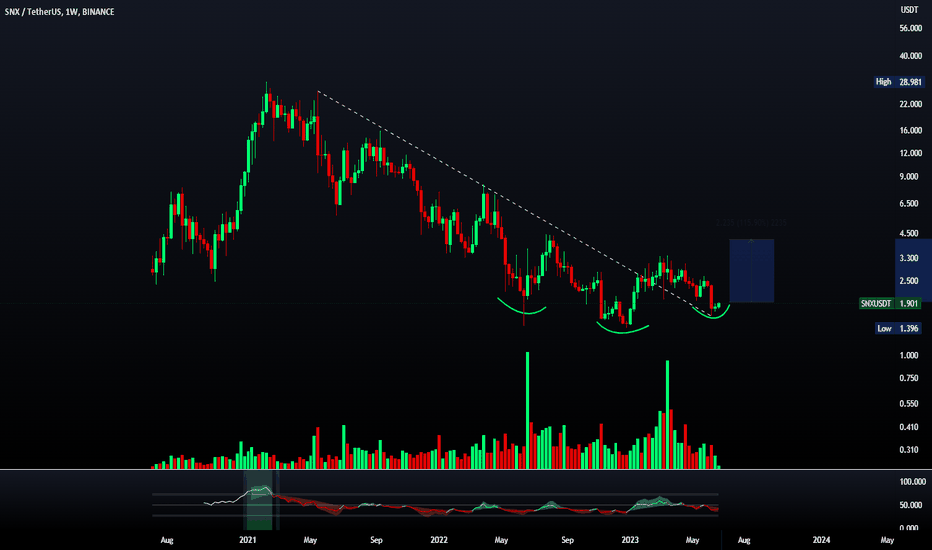Viewport: 932px width, 550px height.
Task: Click the Low 1.396 price label
Action: point(898,328)
